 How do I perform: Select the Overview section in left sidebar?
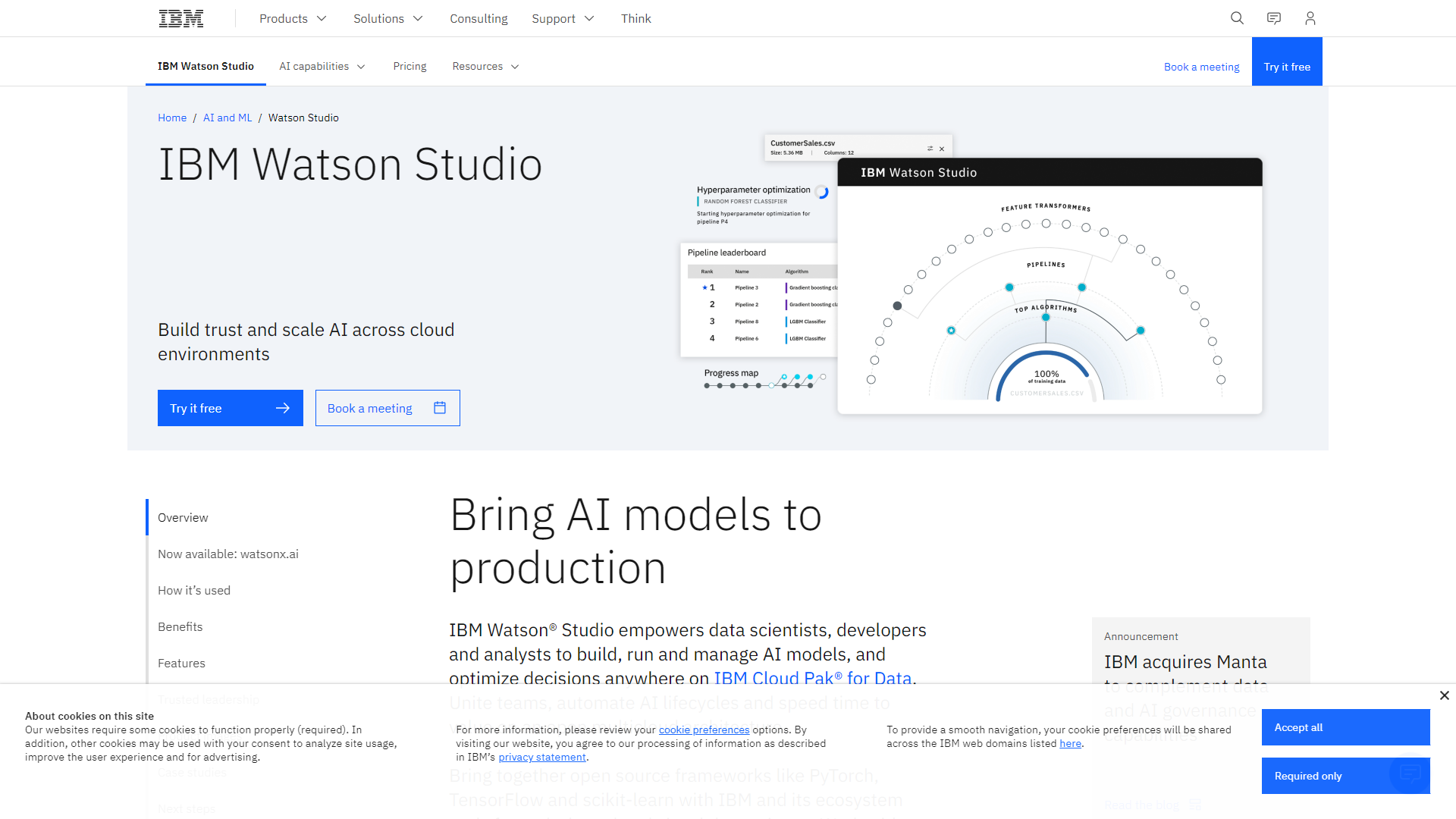click(x=183, y=518)
